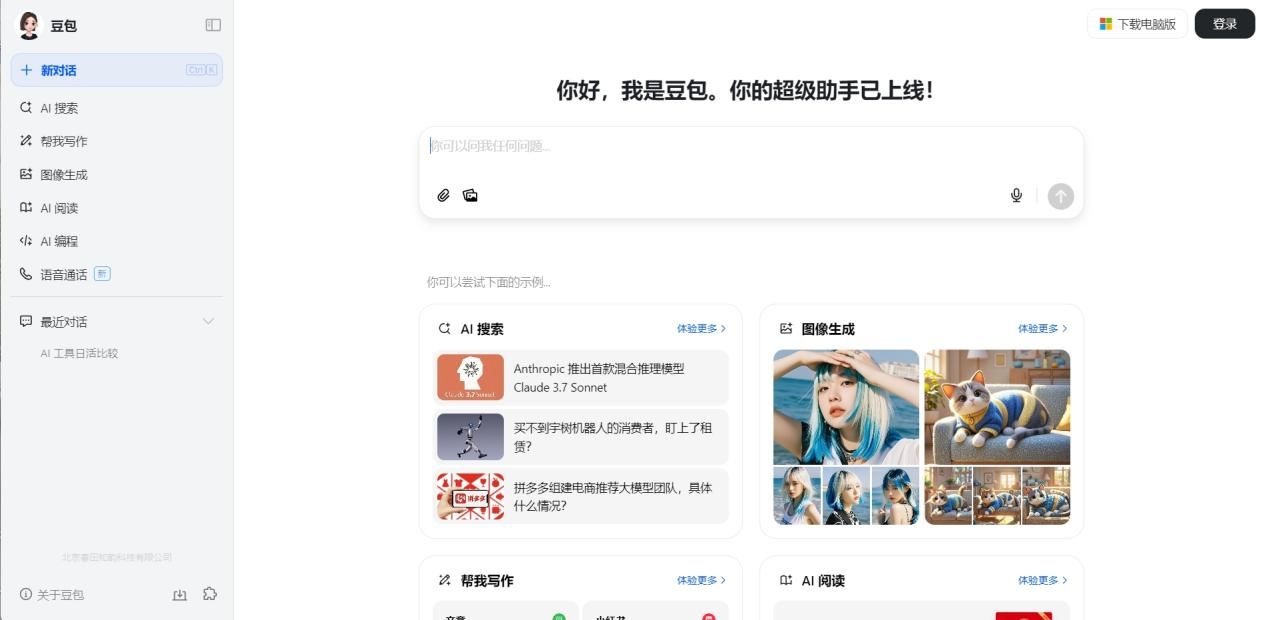
Task: Start a 新对话
Action: click(x=117, y=70)
